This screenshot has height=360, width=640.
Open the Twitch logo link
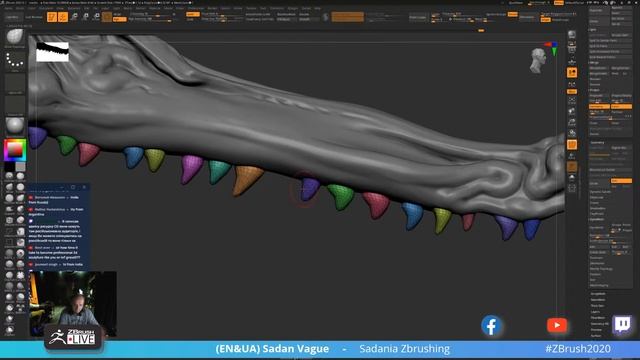[x=622, y=325]
